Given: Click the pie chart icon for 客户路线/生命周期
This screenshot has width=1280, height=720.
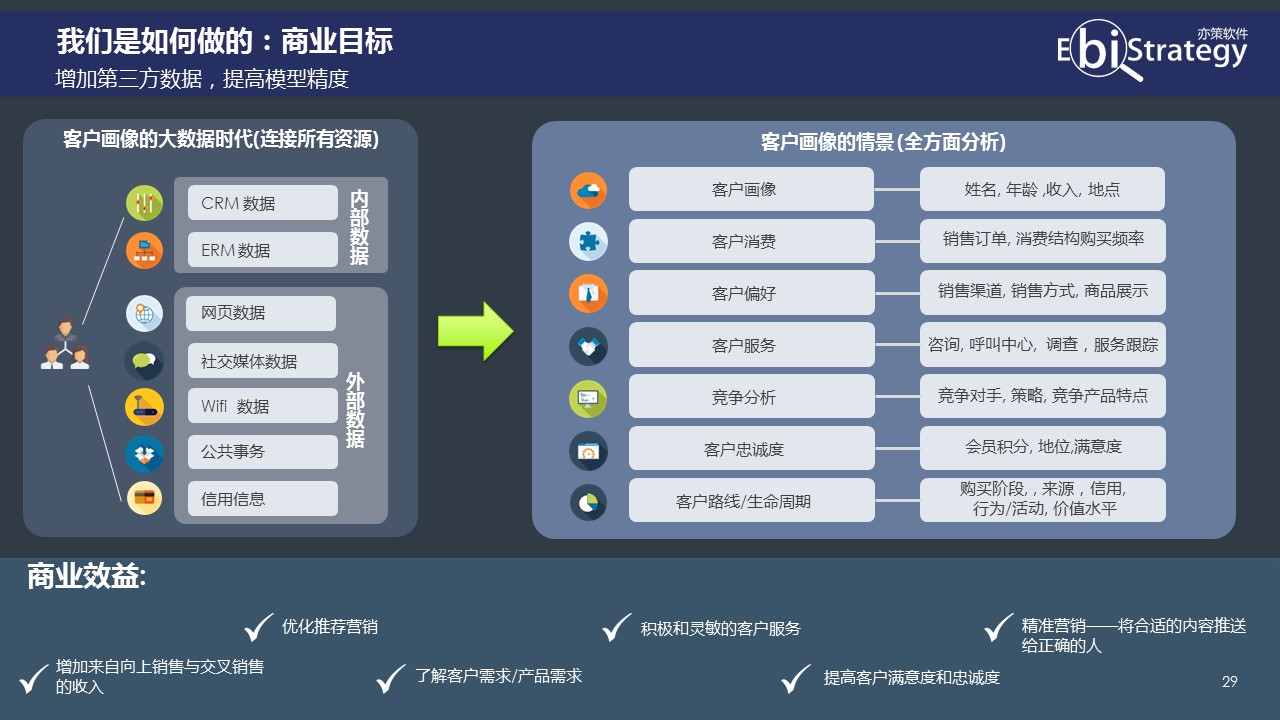Looking at the screenshot, I should coord(588,500).
